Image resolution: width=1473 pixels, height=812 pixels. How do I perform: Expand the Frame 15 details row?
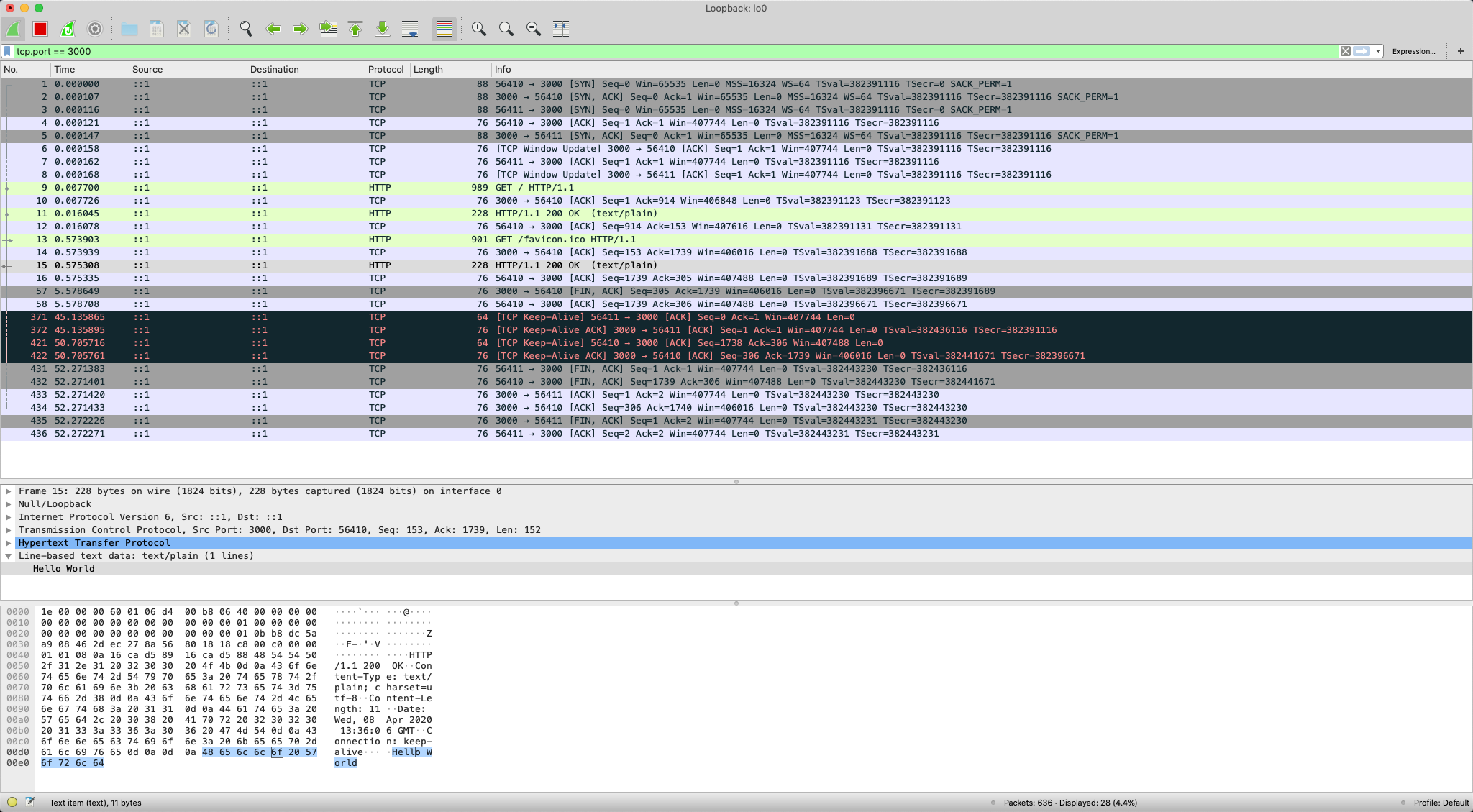coord(9,491)
